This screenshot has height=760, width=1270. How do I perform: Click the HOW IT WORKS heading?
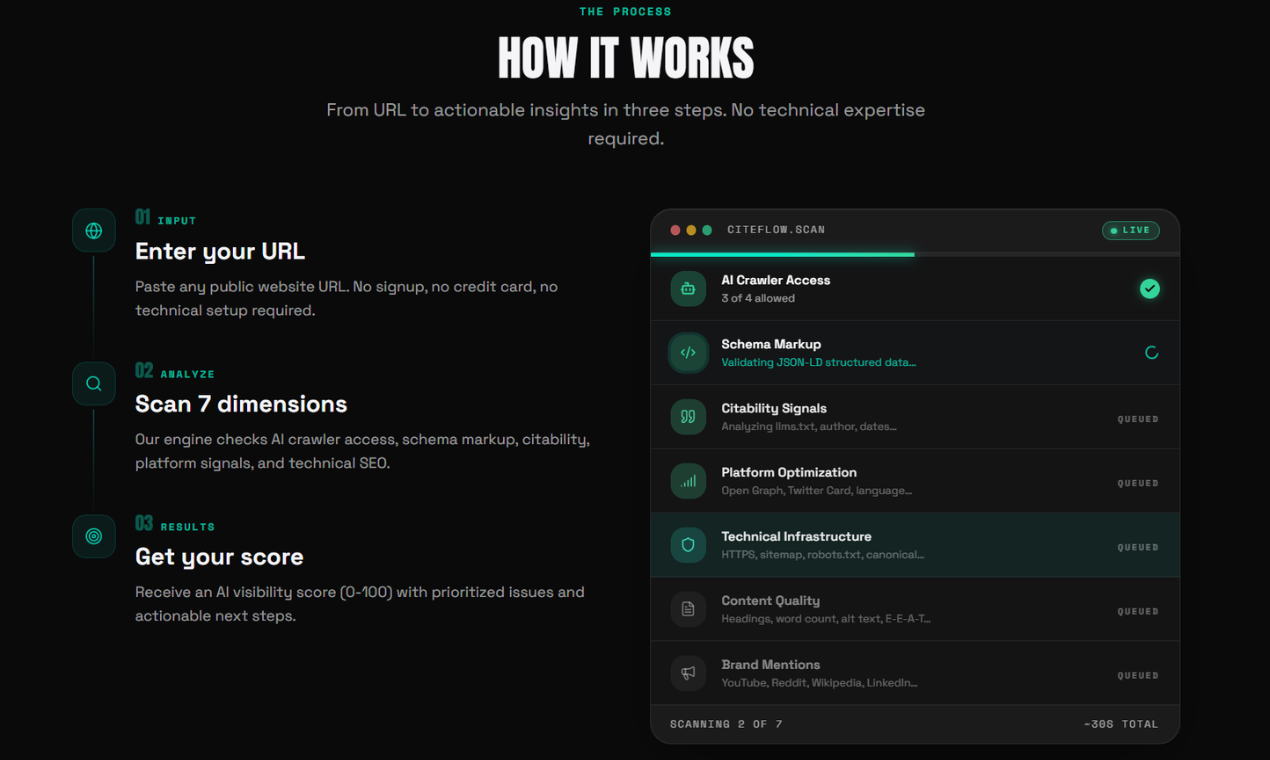coord(626,58)
